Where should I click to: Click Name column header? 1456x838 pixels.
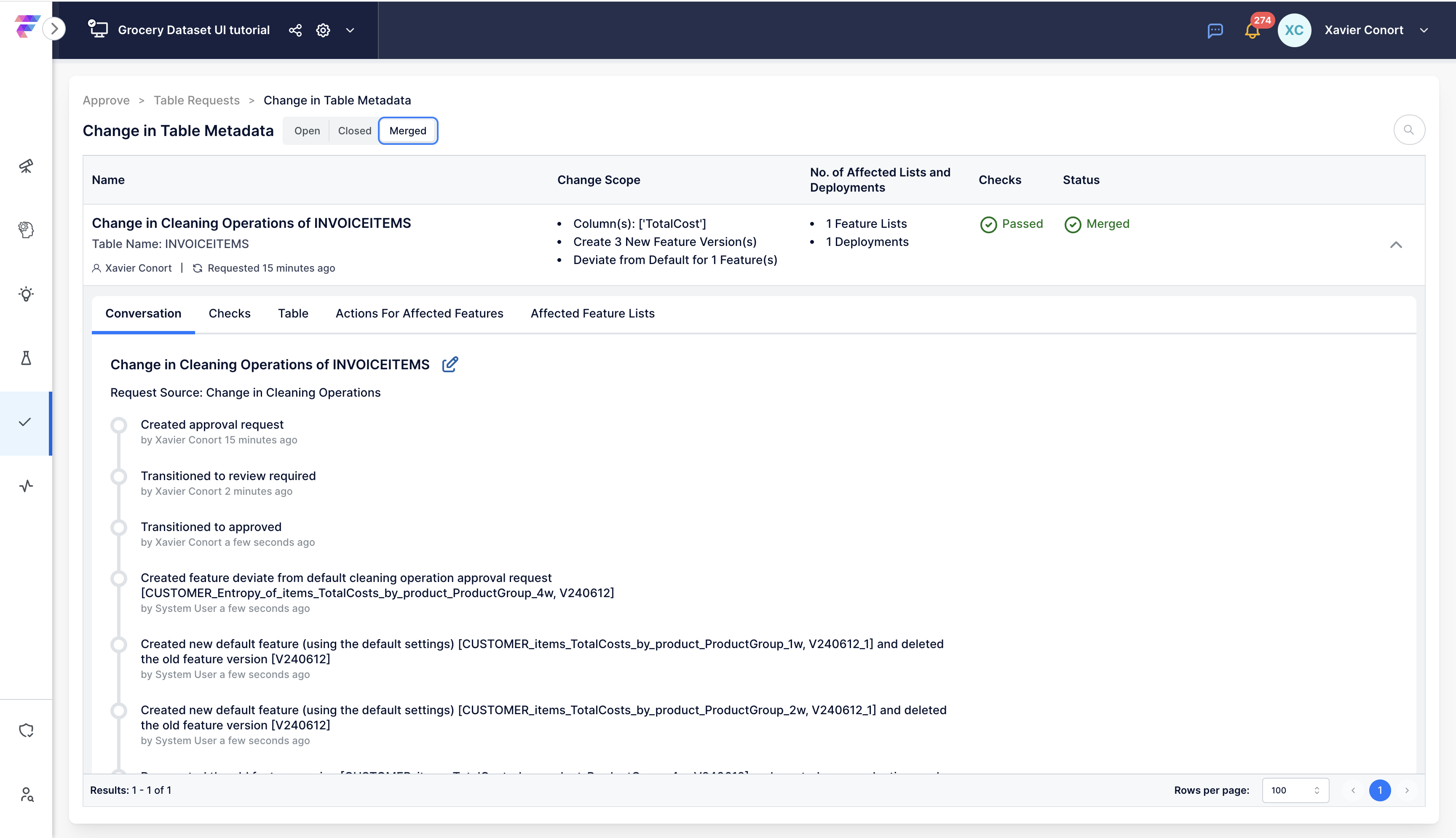coord(108,180)
